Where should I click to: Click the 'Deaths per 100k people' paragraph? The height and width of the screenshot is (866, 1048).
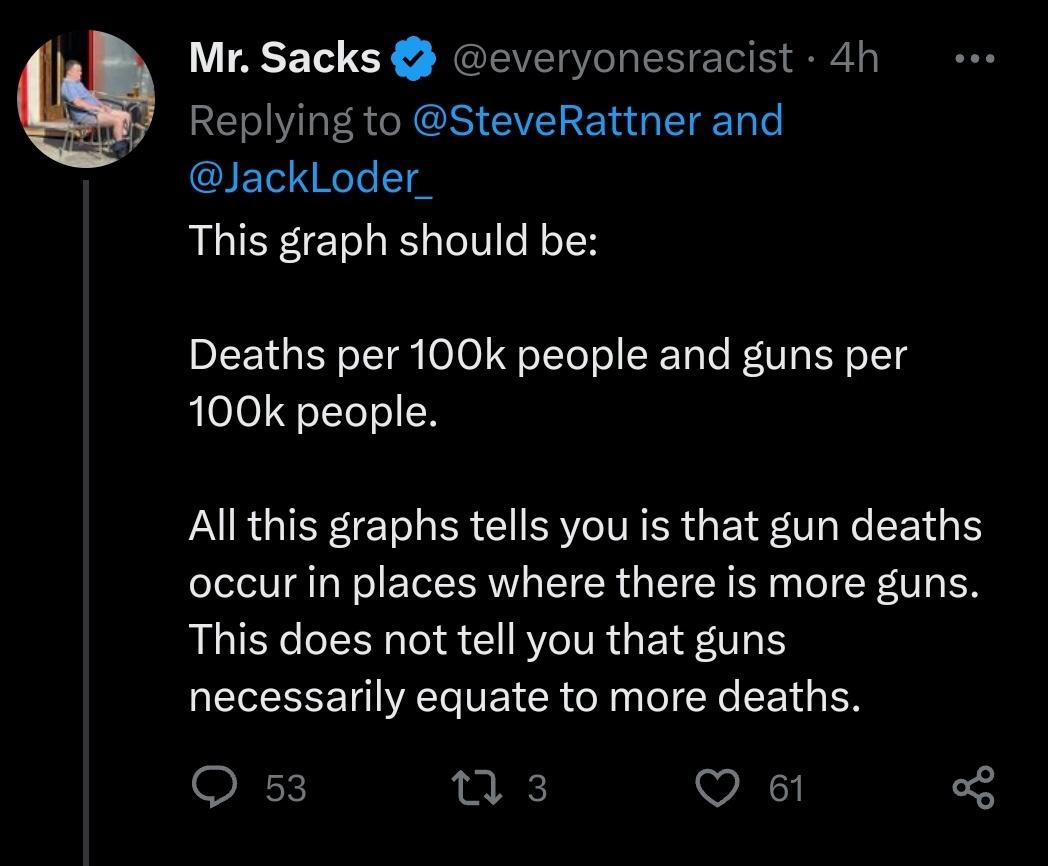[546, 383]
